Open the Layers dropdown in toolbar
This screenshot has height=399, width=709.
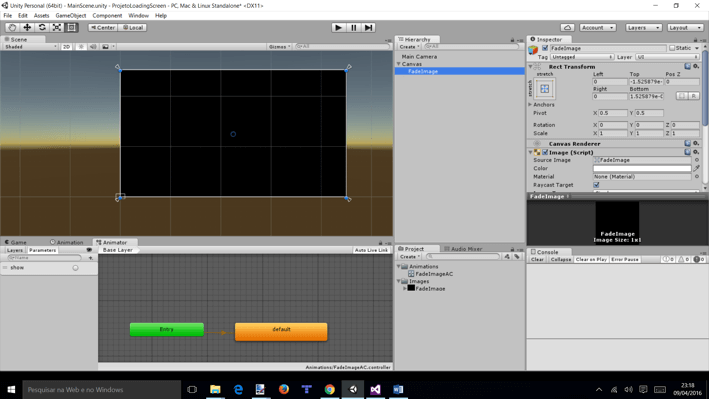coord(643,28)
